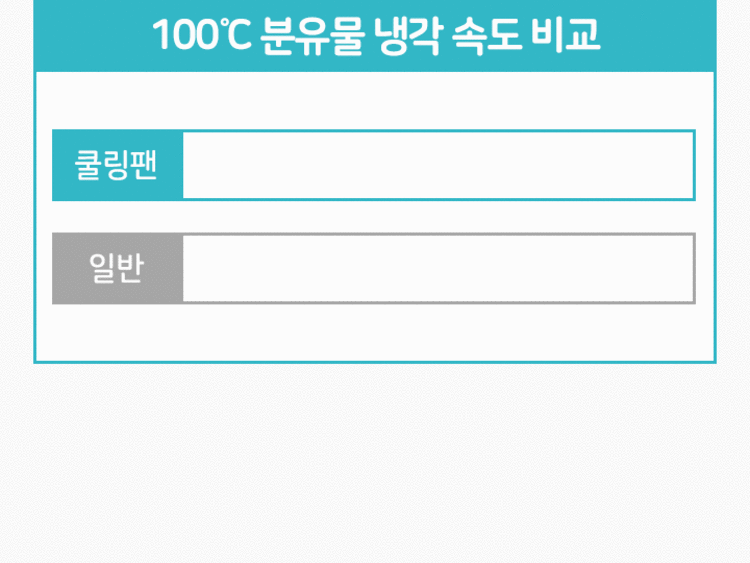Click the left start of 쿨링팬 bar
The image size is (750, 563).
point(191,165)
